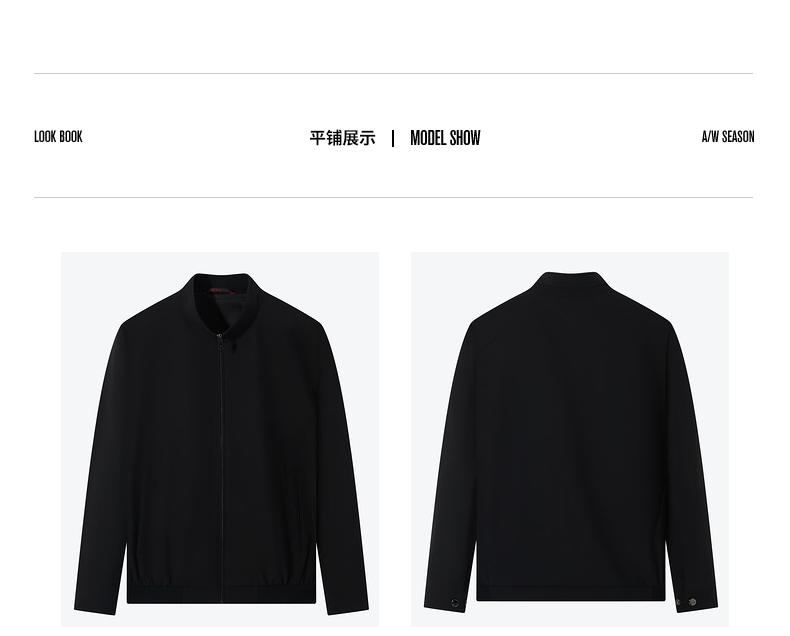Click the stand collar on back view jacket
Image resolution: width=790 pixels, height=636 pixels.
pos(570,280)
